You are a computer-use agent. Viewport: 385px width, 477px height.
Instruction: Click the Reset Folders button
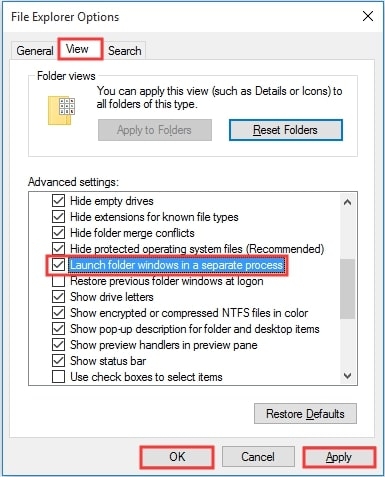[286, 130]
